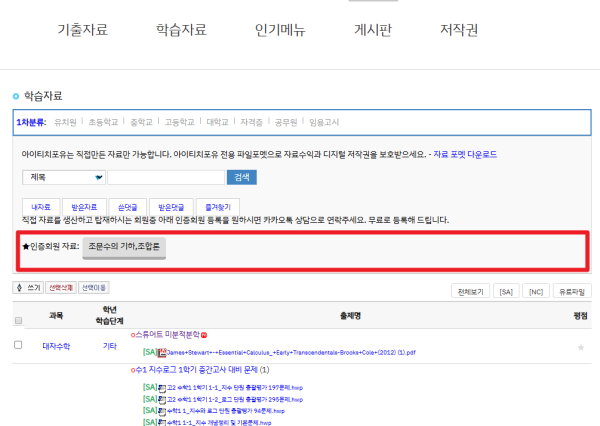Click the 조문수의 기하,조합론 button
Screen dimensions: 600x426
[x=123, y=245]
